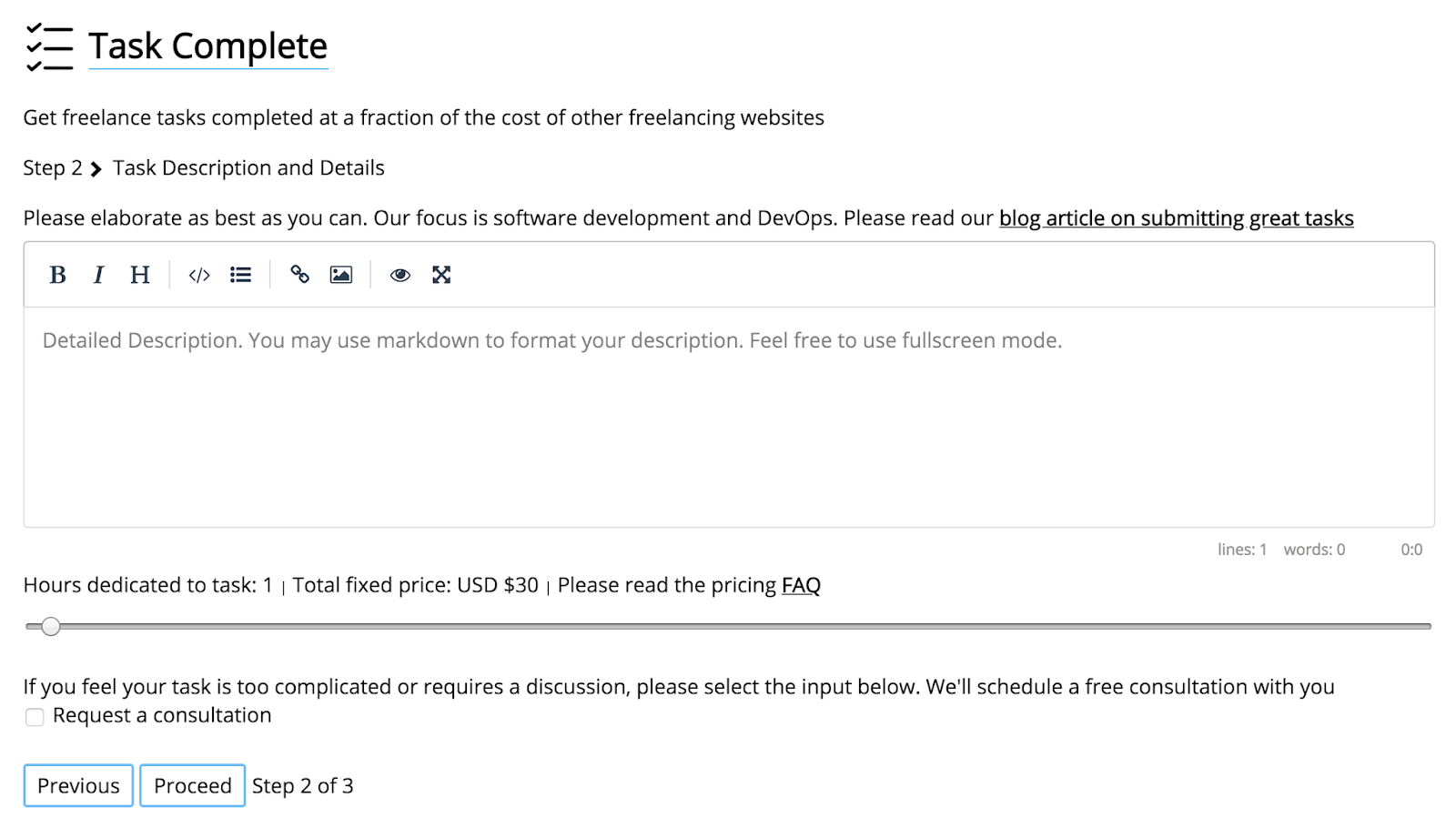Screen dimensions: 1456x828
Task: Insert a heading with H icon
Action: [139, 275]
